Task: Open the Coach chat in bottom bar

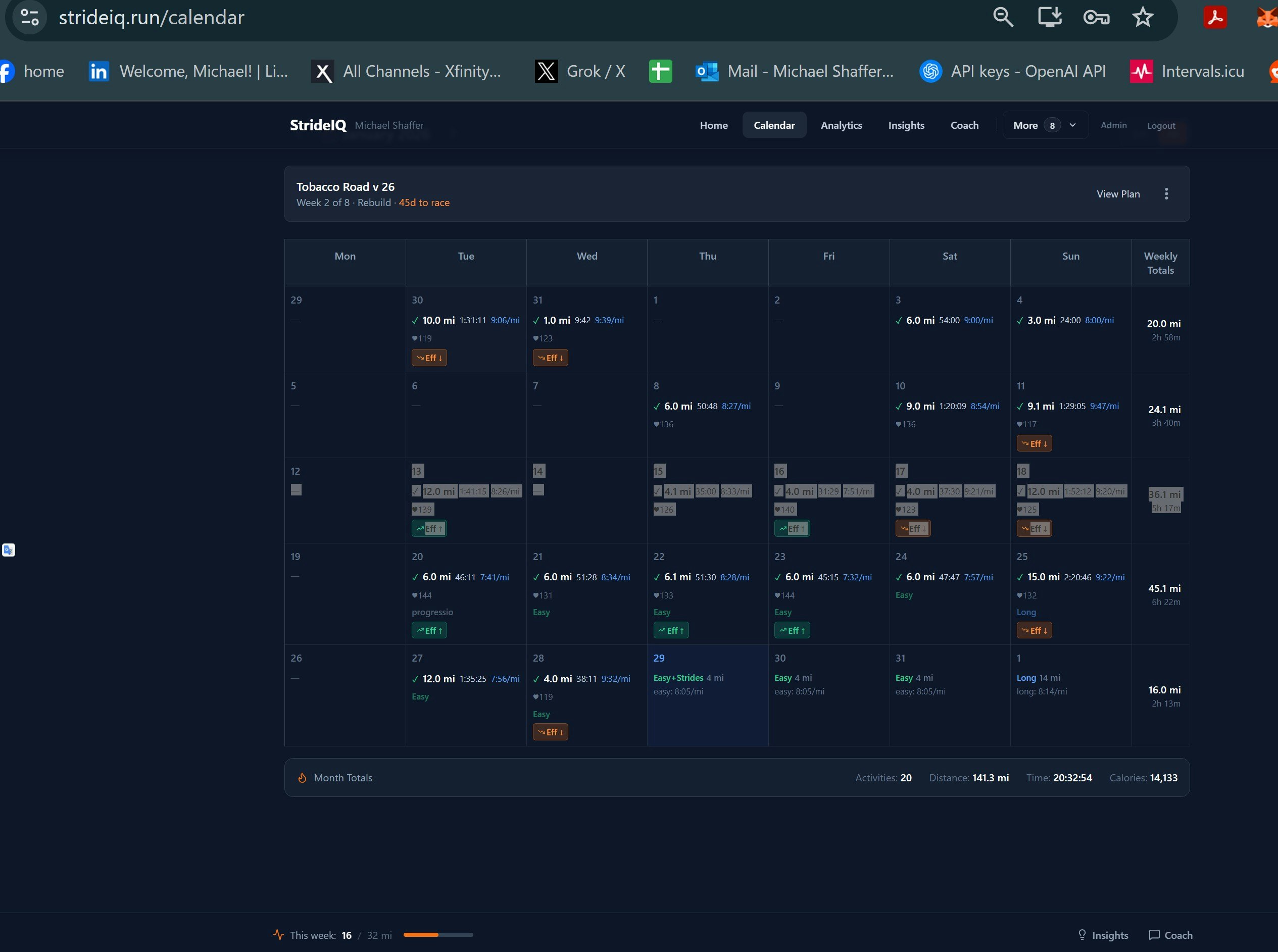Action: (x=1170, y=935)
